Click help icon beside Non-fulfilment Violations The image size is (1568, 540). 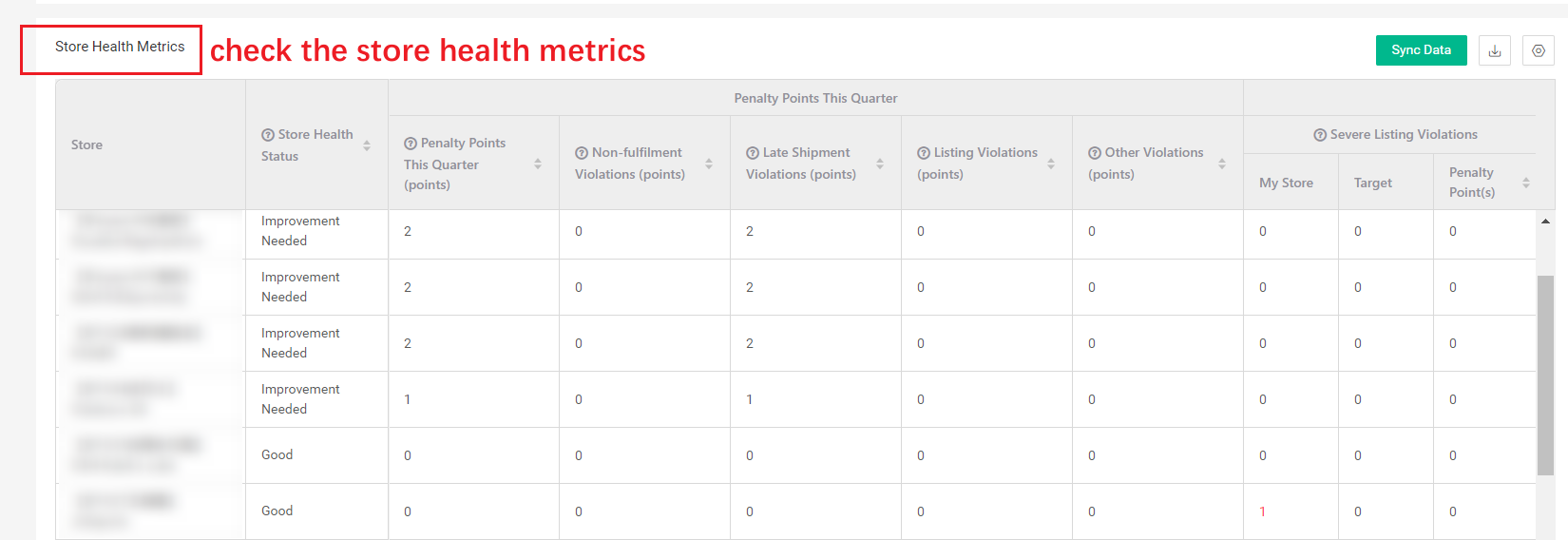(x=582, y=153)
